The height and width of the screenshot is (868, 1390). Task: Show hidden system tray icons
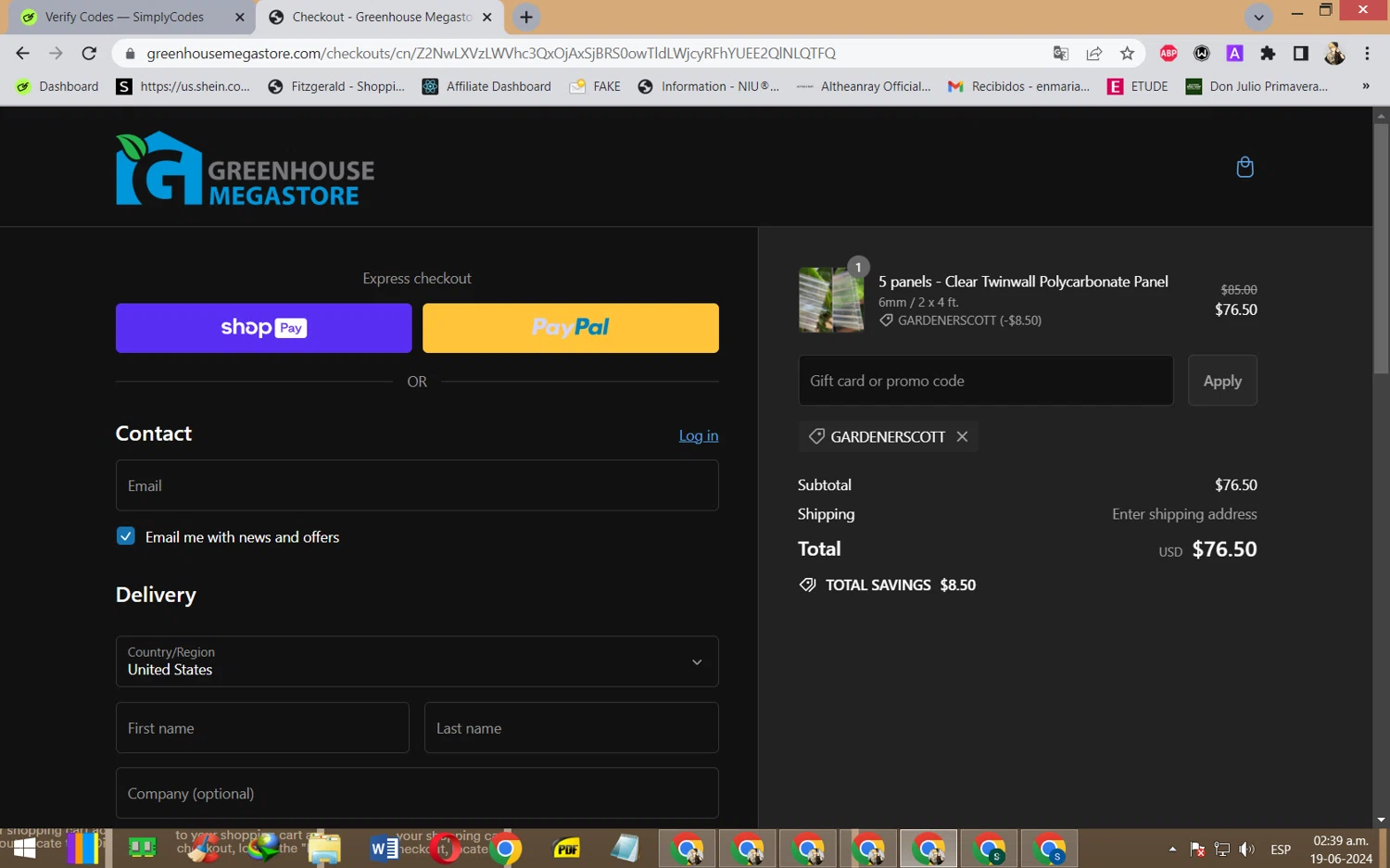pos(1172,849)
